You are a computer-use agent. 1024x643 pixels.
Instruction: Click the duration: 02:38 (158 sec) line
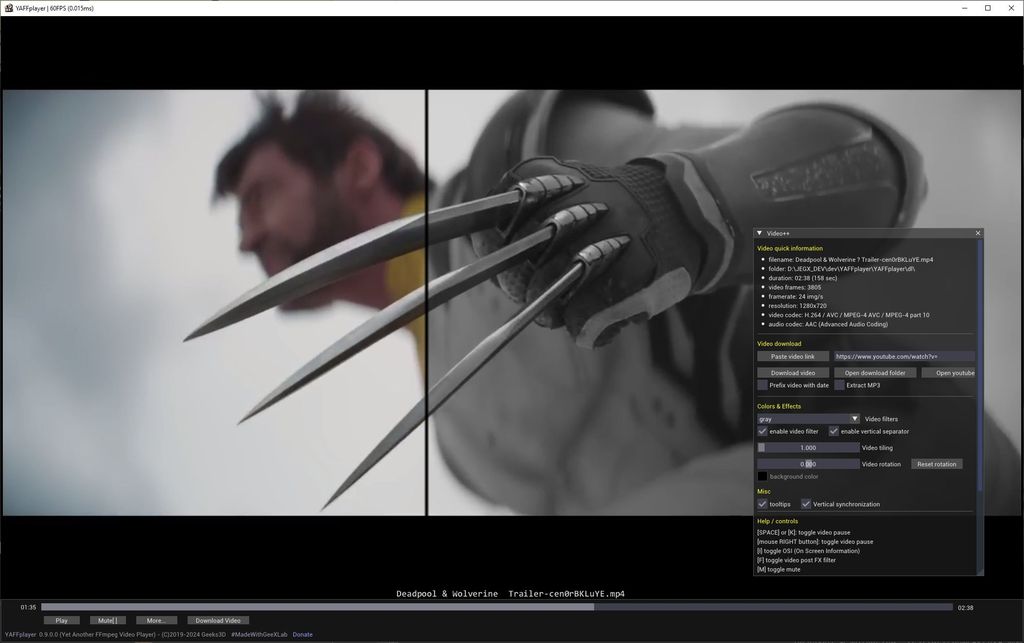pyautogui.click(x=802, y=278)
